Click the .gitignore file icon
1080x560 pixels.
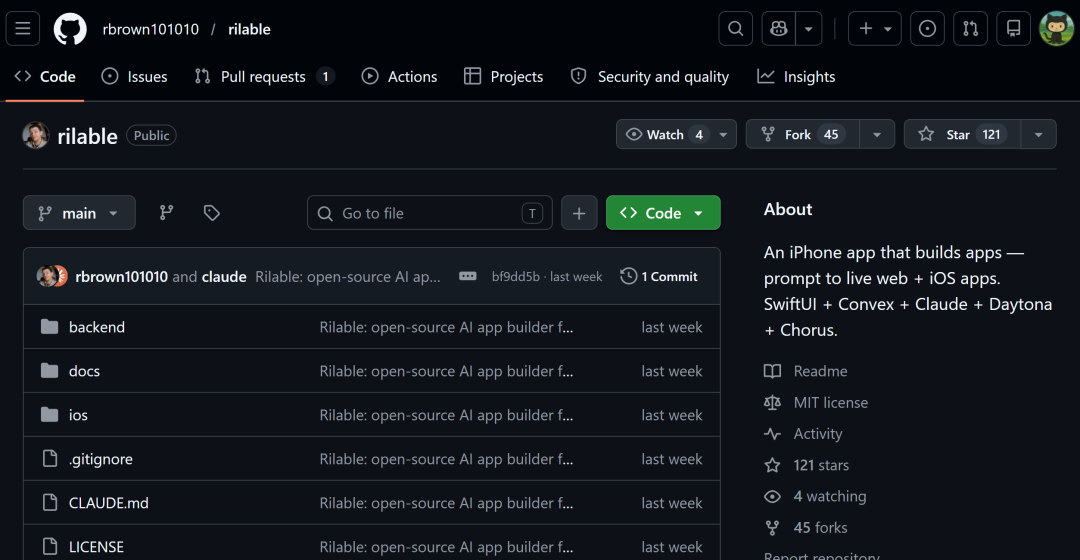pyautogui.click(x=50, y=459)
